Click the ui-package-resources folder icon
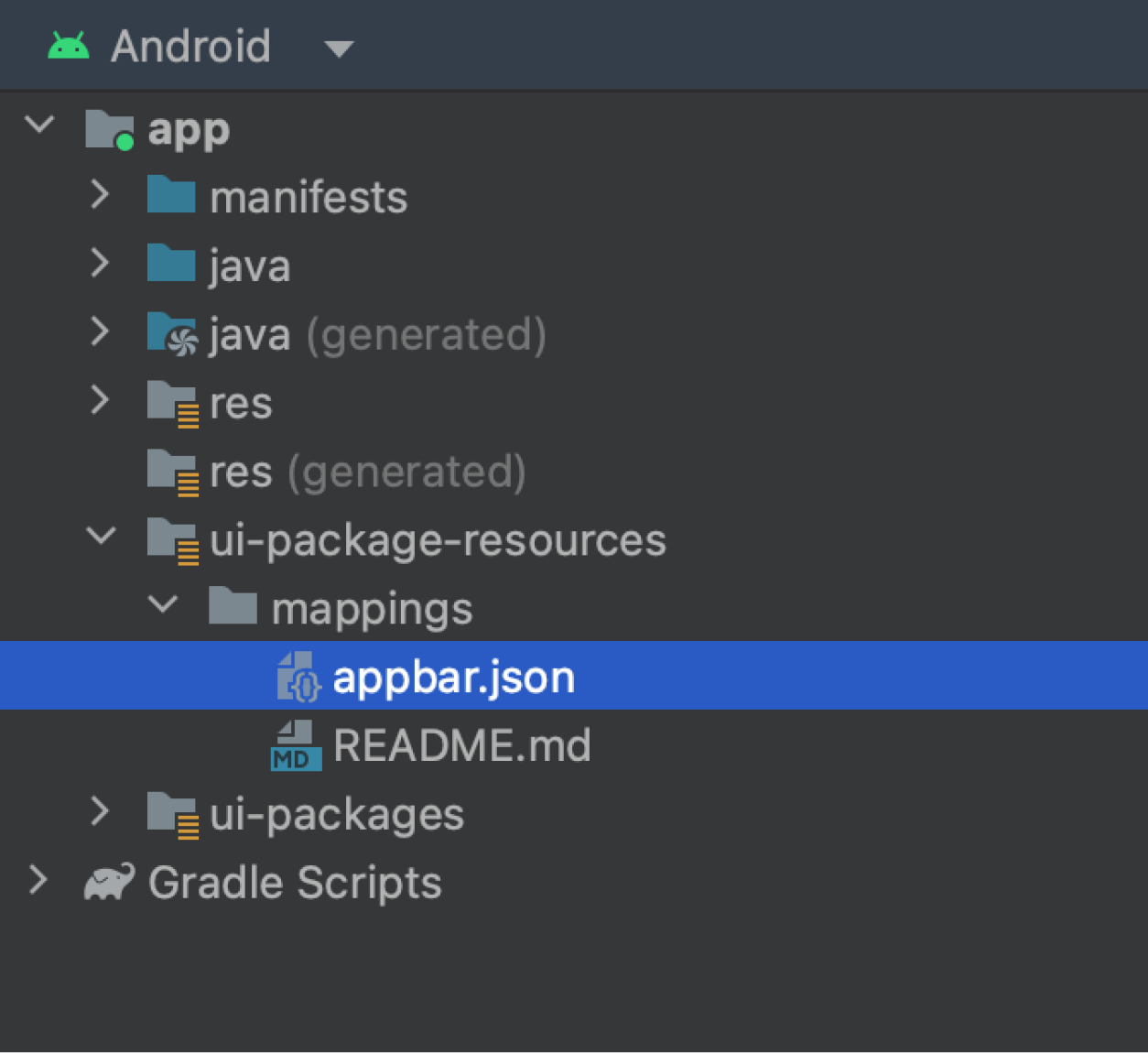1148x1053 pixels. (173, 541)
